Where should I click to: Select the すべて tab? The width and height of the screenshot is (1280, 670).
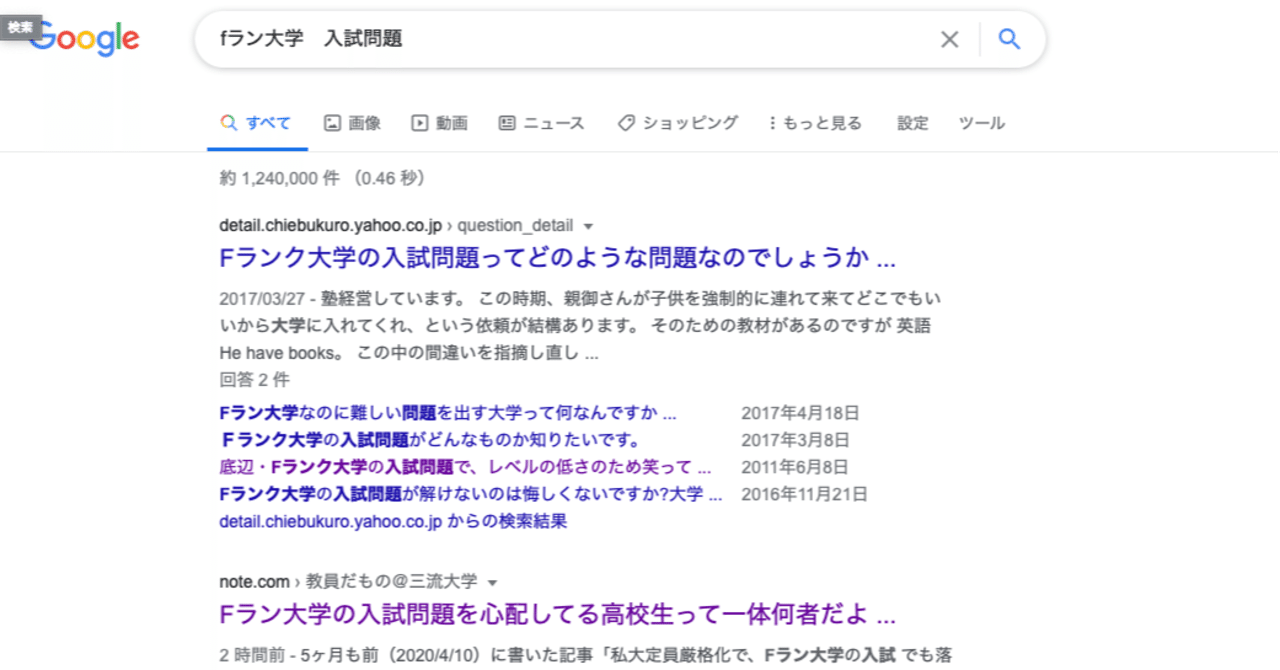256,123
